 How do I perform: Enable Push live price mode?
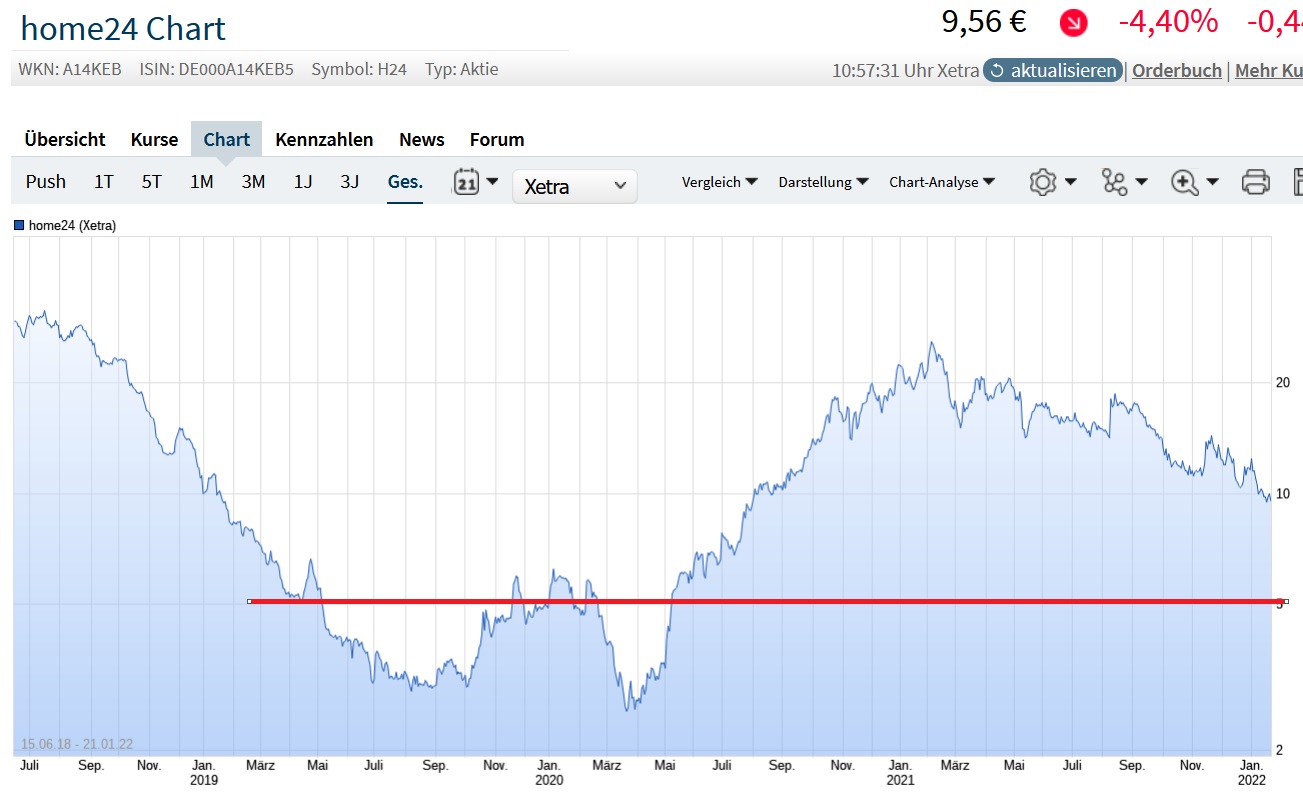(x=46, y=182)
